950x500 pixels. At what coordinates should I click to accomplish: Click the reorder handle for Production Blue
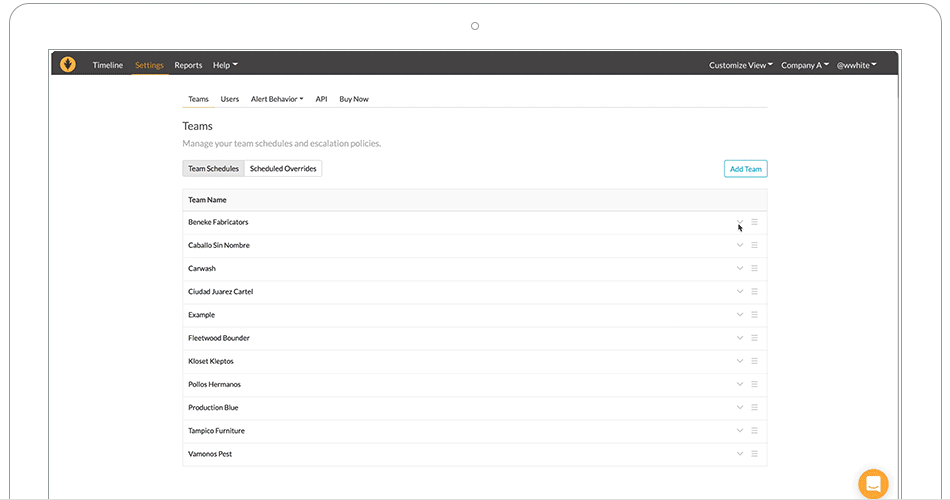coord(754,407)
